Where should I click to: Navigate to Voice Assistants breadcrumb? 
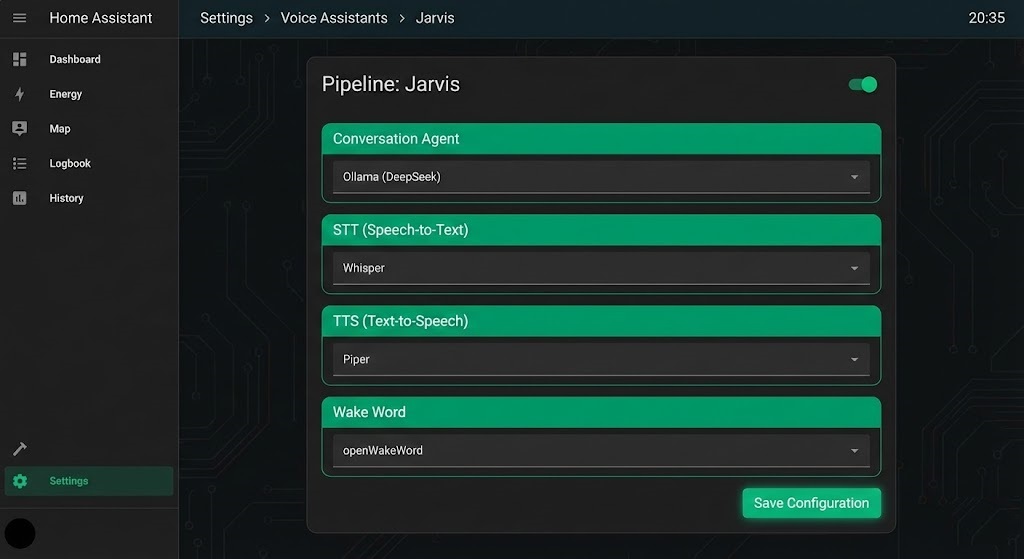point(334,18)
